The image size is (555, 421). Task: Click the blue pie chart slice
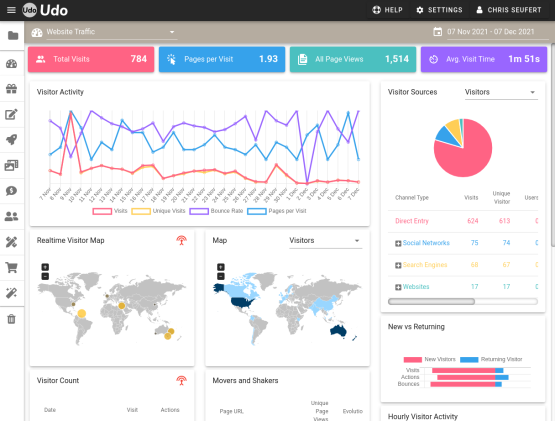[447, 137]
